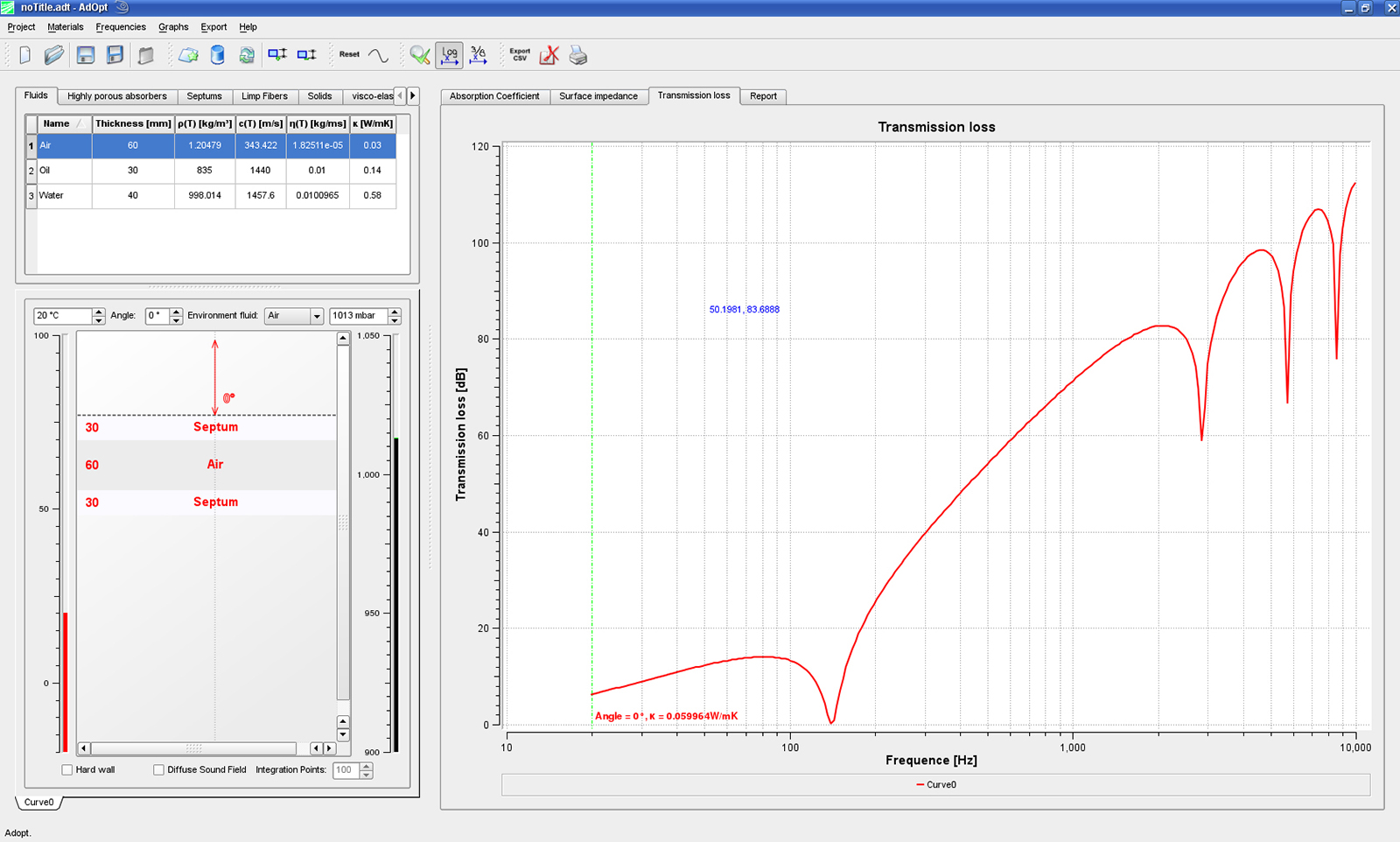Switch to the Septums tab

(x=204, y=96)
